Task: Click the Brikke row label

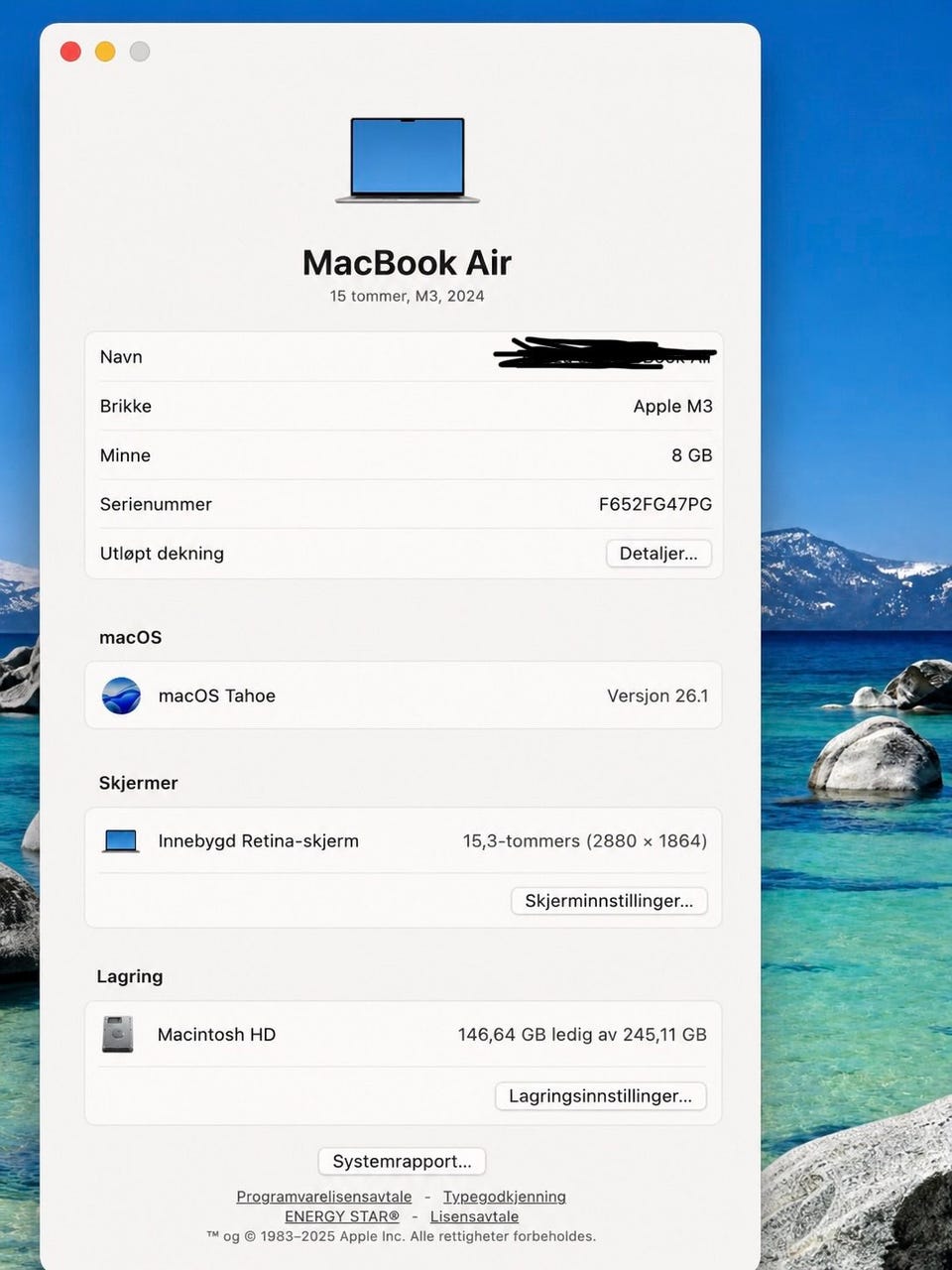Action: coord(126,406)
